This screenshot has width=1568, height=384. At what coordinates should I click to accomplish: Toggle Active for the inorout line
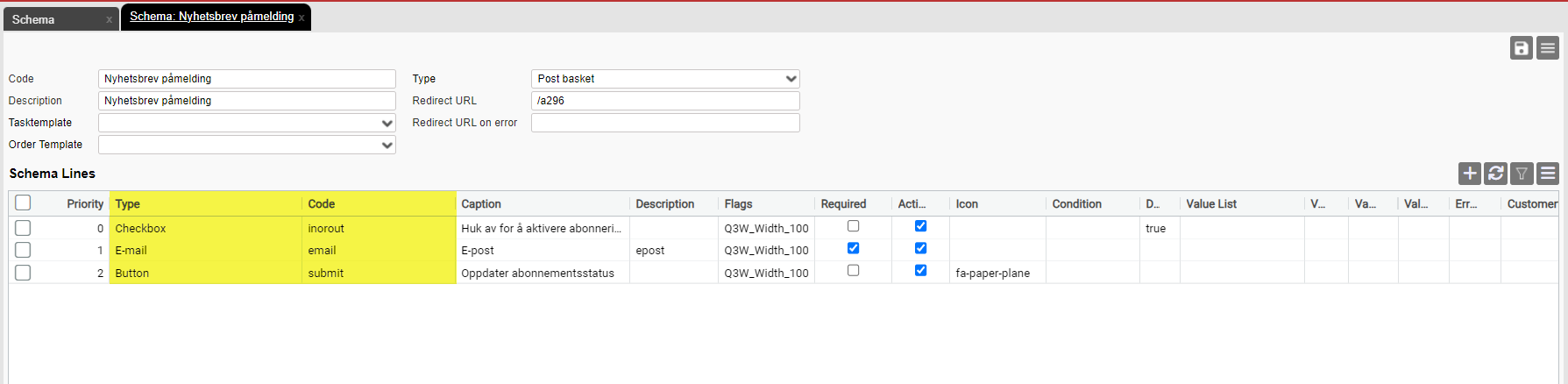pyautogui.click(x=920, y=226)
